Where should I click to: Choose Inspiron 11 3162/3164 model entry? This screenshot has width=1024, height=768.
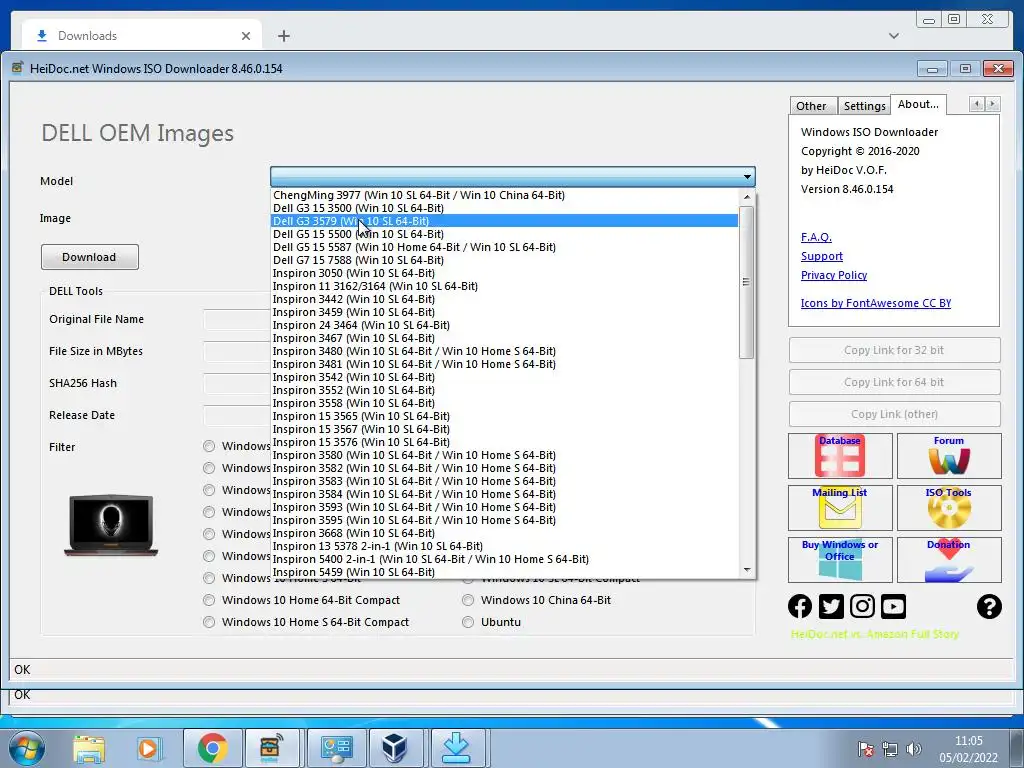[x=505, y=286]
